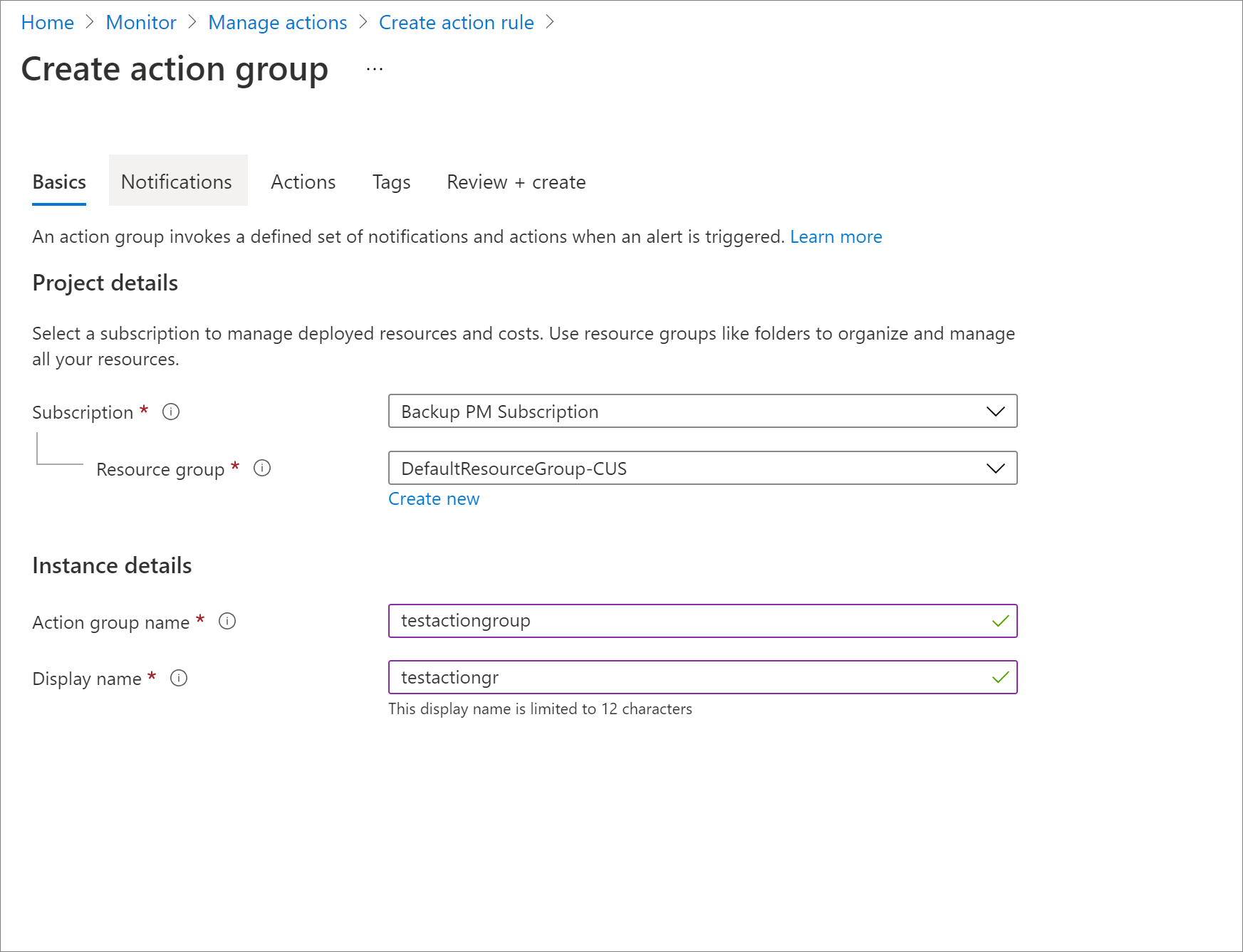Click the Display name info icon
Viewport: 1243px width, 952px height.
coord(179,678)
